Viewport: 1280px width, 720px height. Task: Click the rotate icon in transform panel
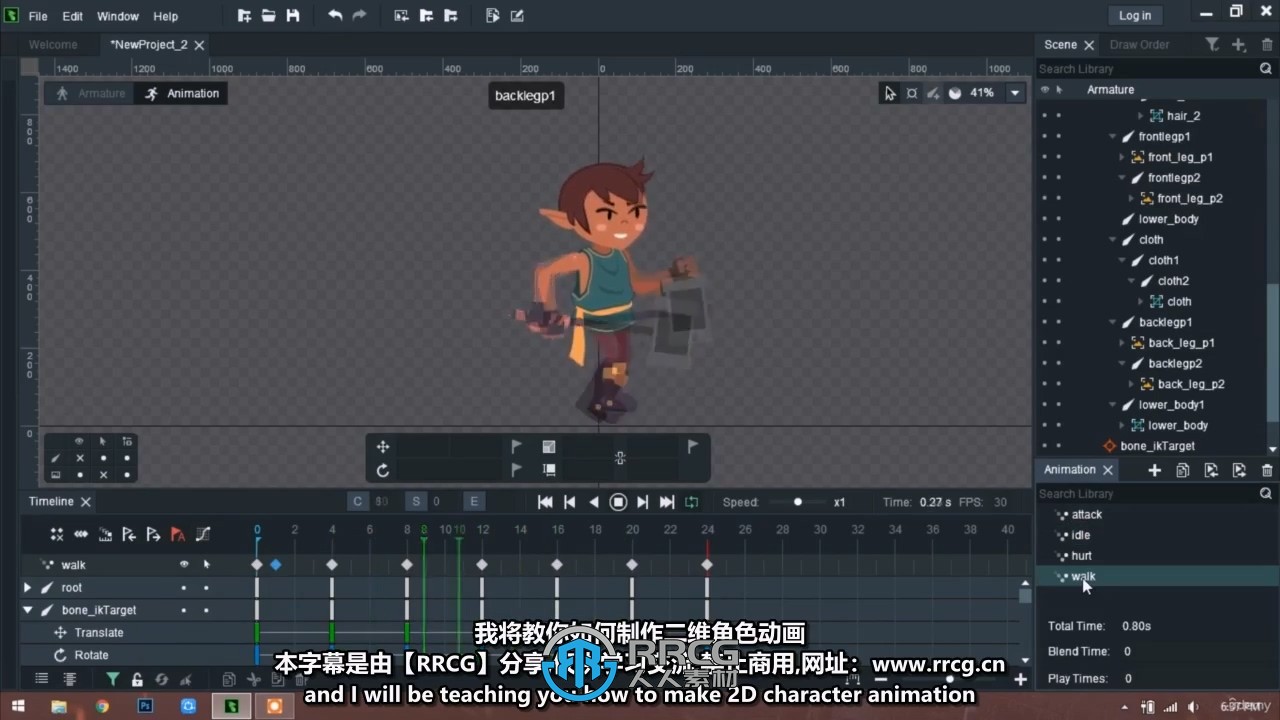point(383,470)
